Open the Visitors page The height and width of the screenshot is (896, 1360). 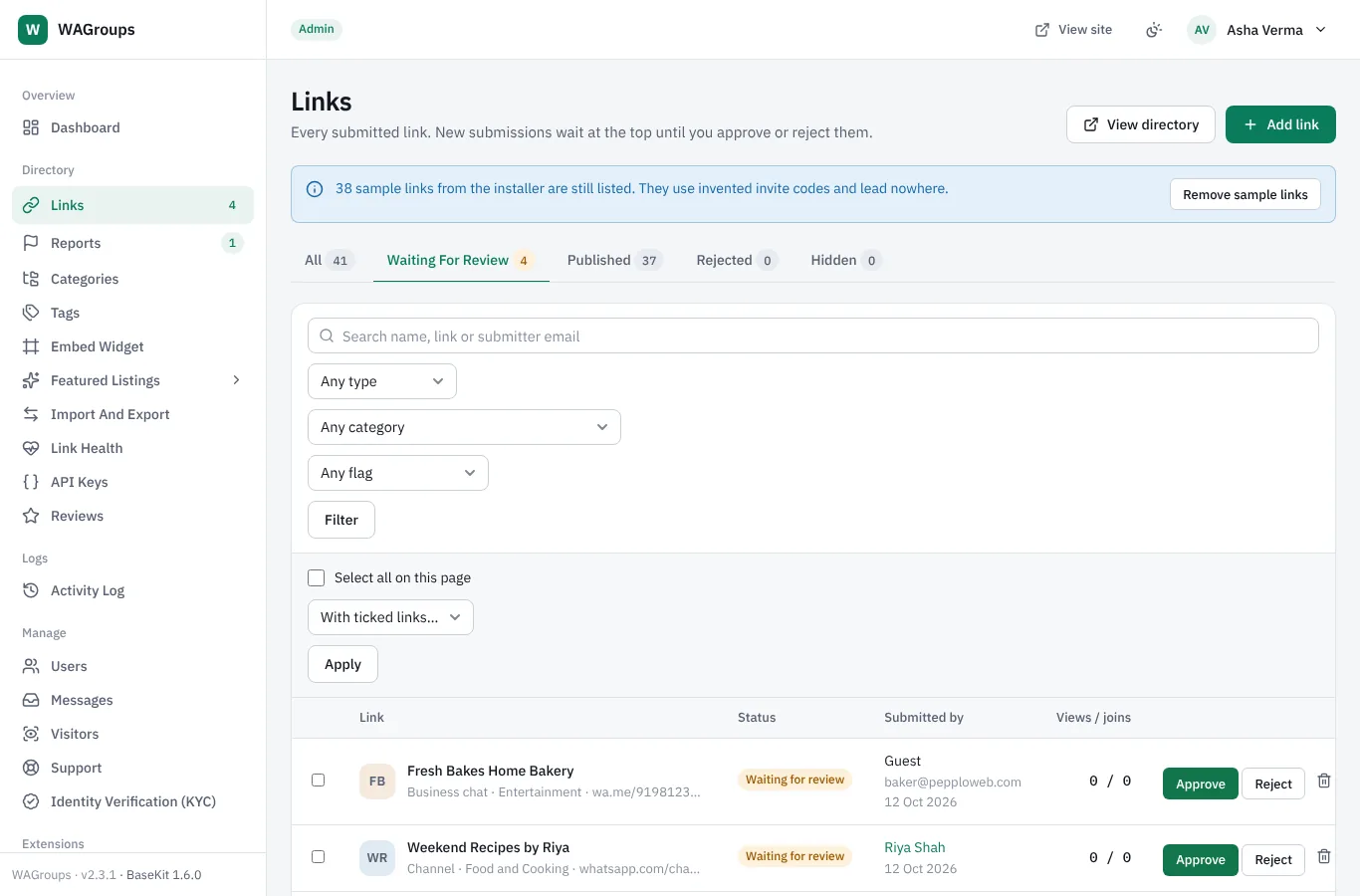132,734
